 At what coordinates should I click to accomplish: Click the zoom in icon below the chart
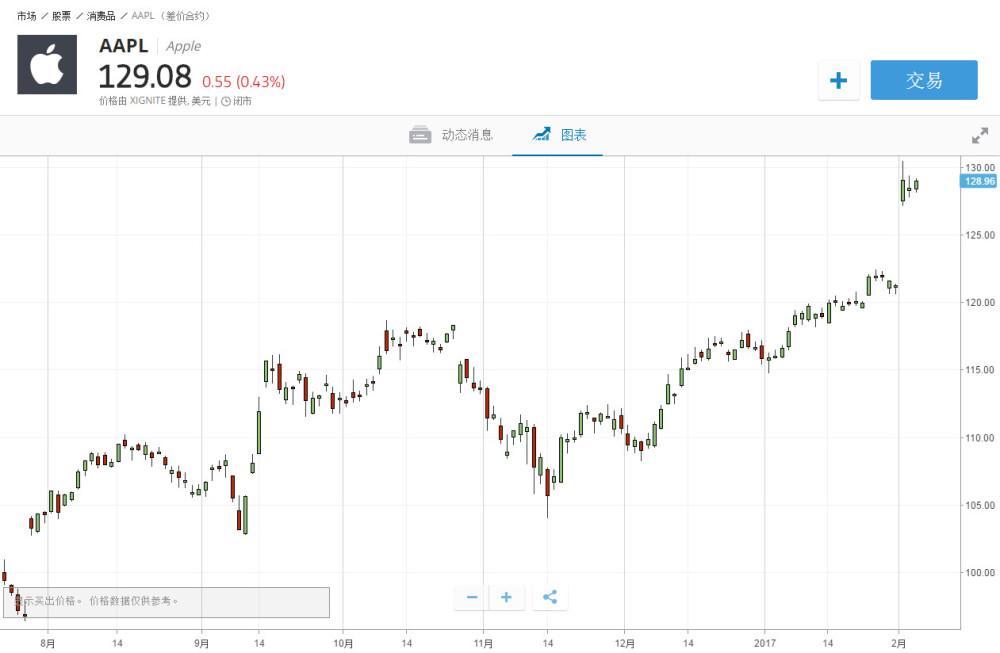click(506, 597)
